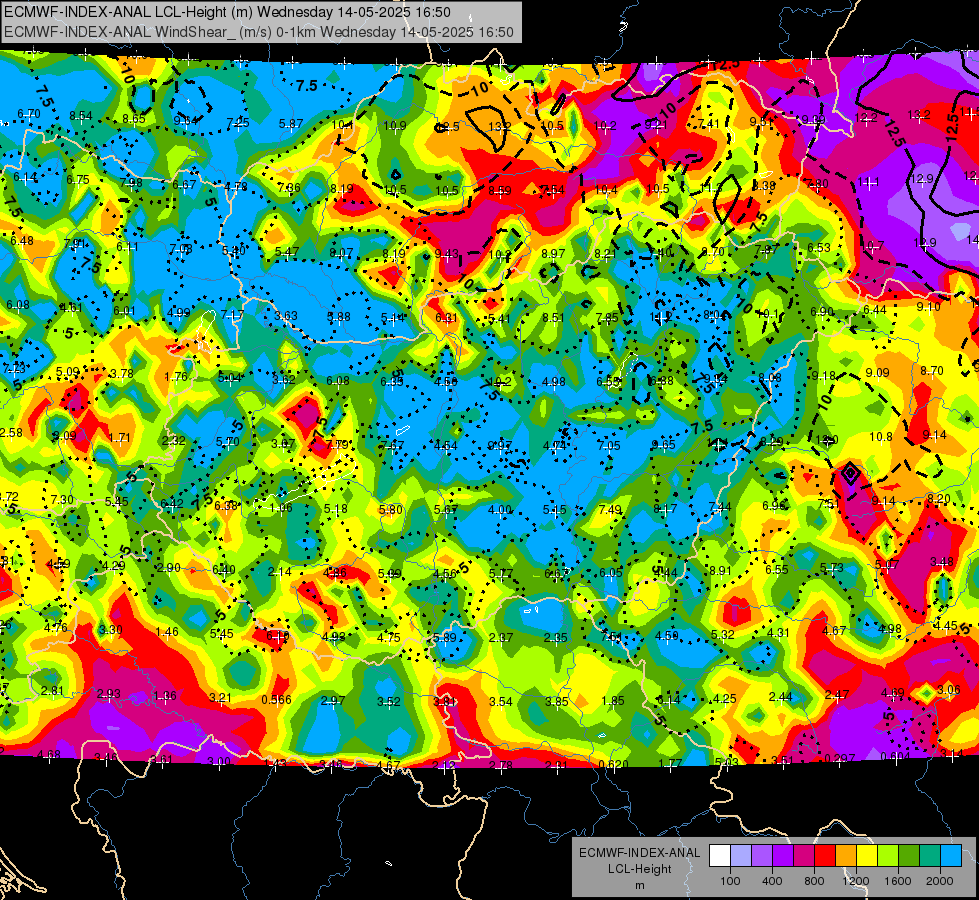This screenshot has height=900, width=979.
Task: Click the grid value 3.85
Action: coord(556,701)
